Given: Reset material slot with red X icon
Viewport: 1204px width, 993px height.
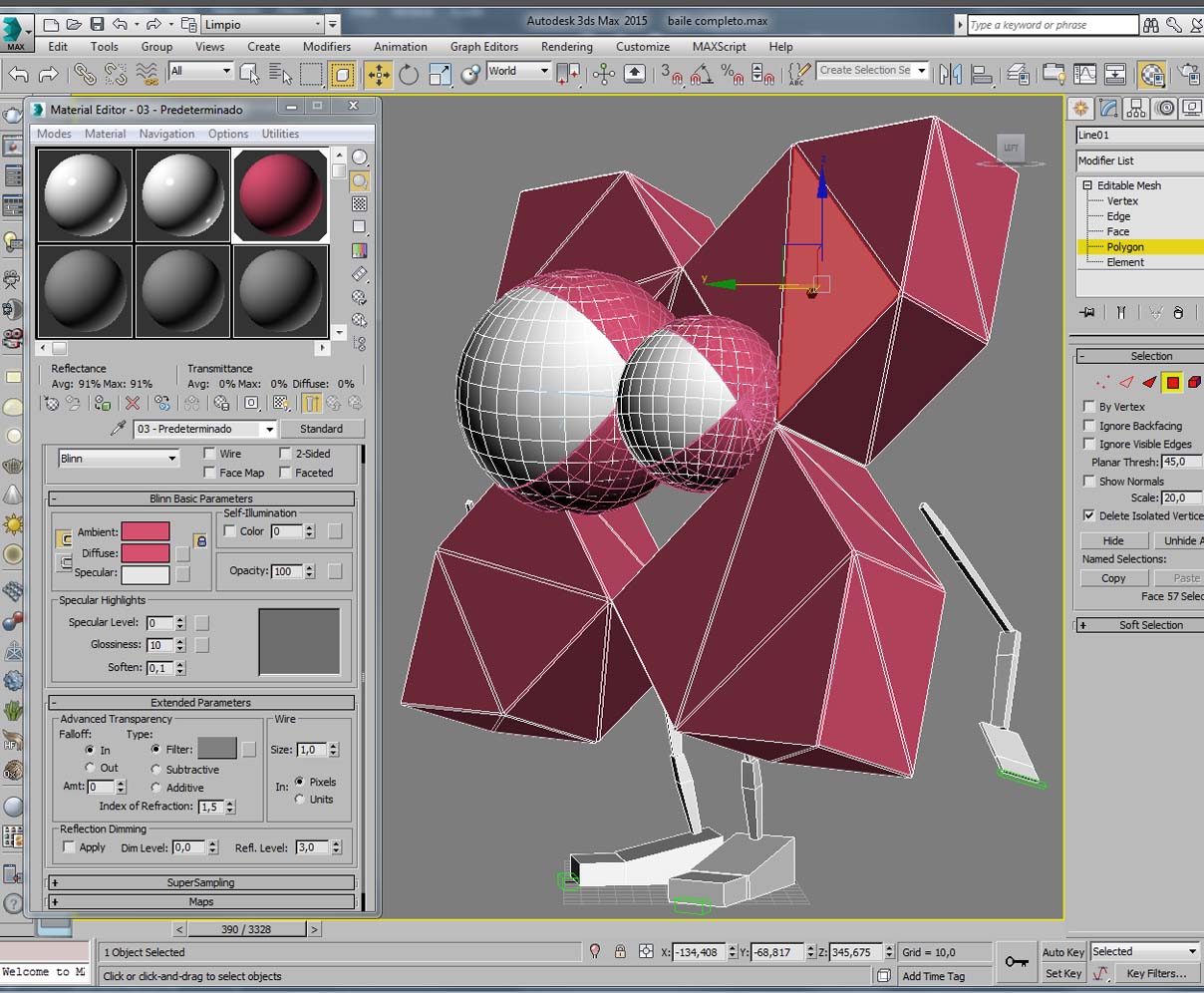Looking at the screenshot, I should tap(132, 403).
